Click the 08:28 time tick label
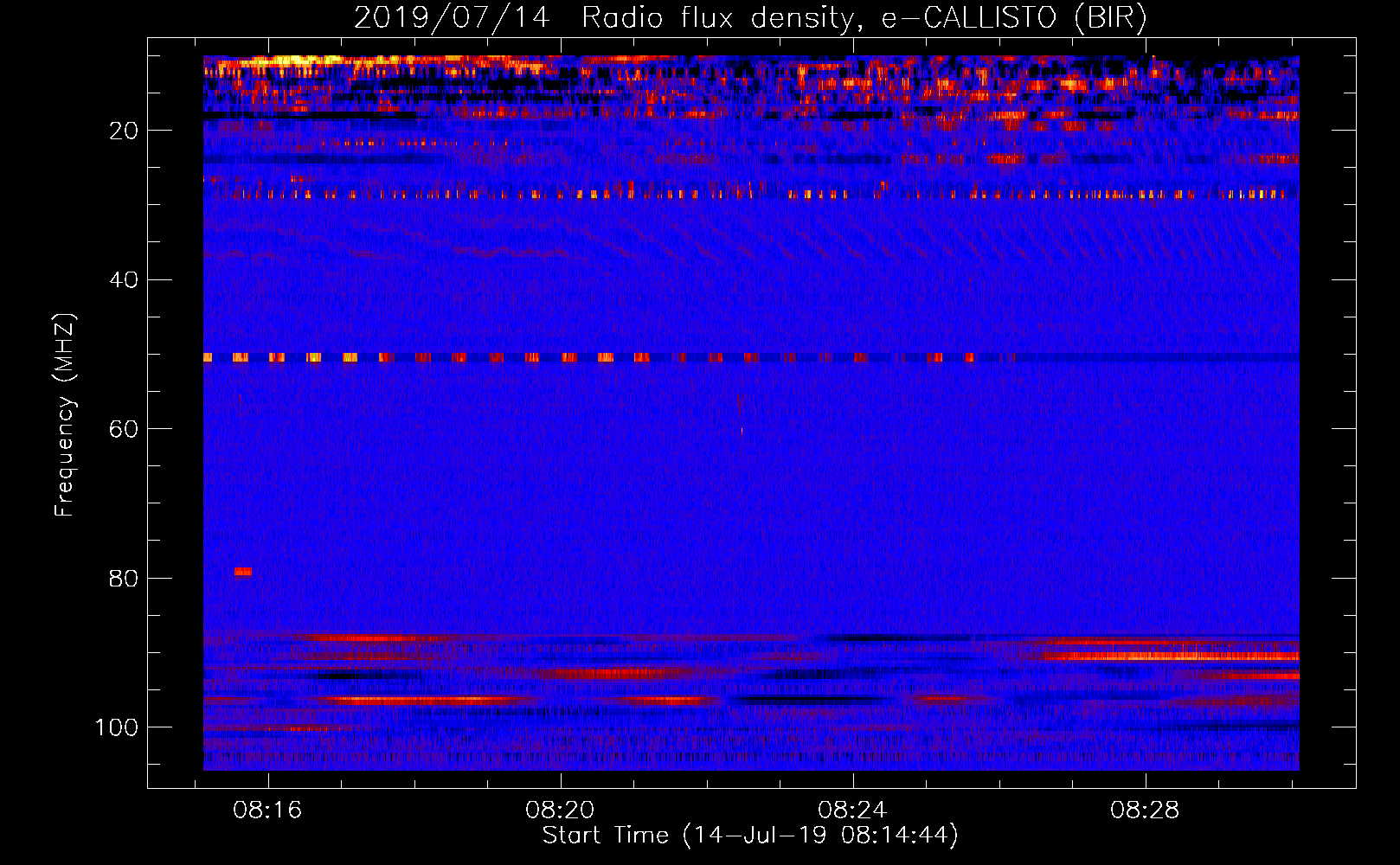Viewport: 1400px width, 865px height. [1145, 811]
